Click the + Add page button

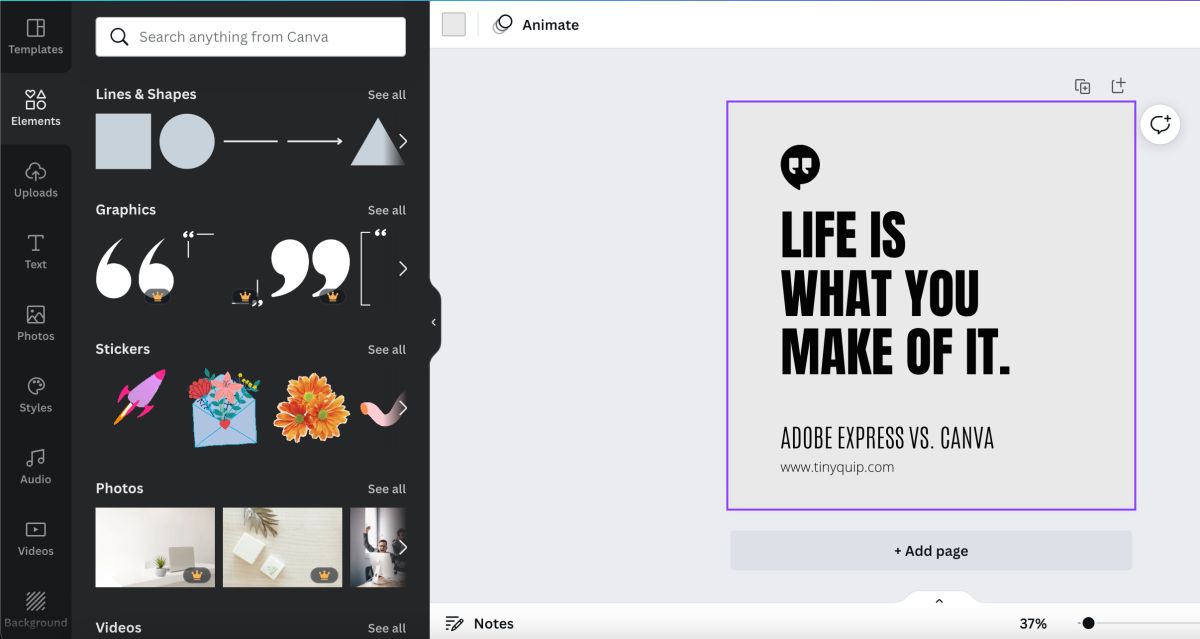[931, 551]
